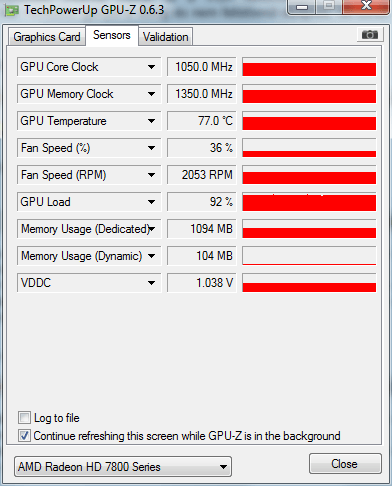Switch to the Validation tab

(x=166, y=37)
